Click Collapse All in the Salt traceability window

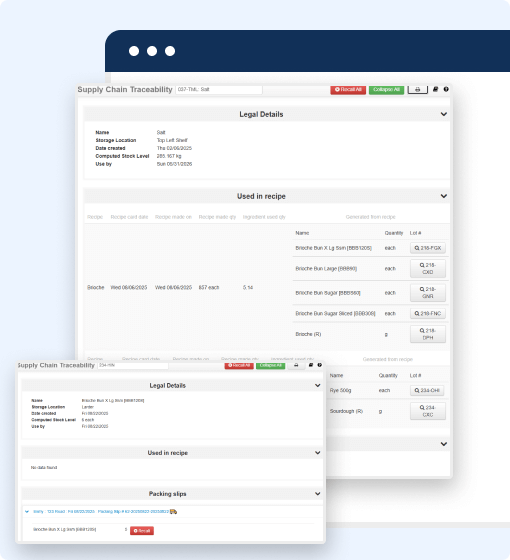coord(386,90)
